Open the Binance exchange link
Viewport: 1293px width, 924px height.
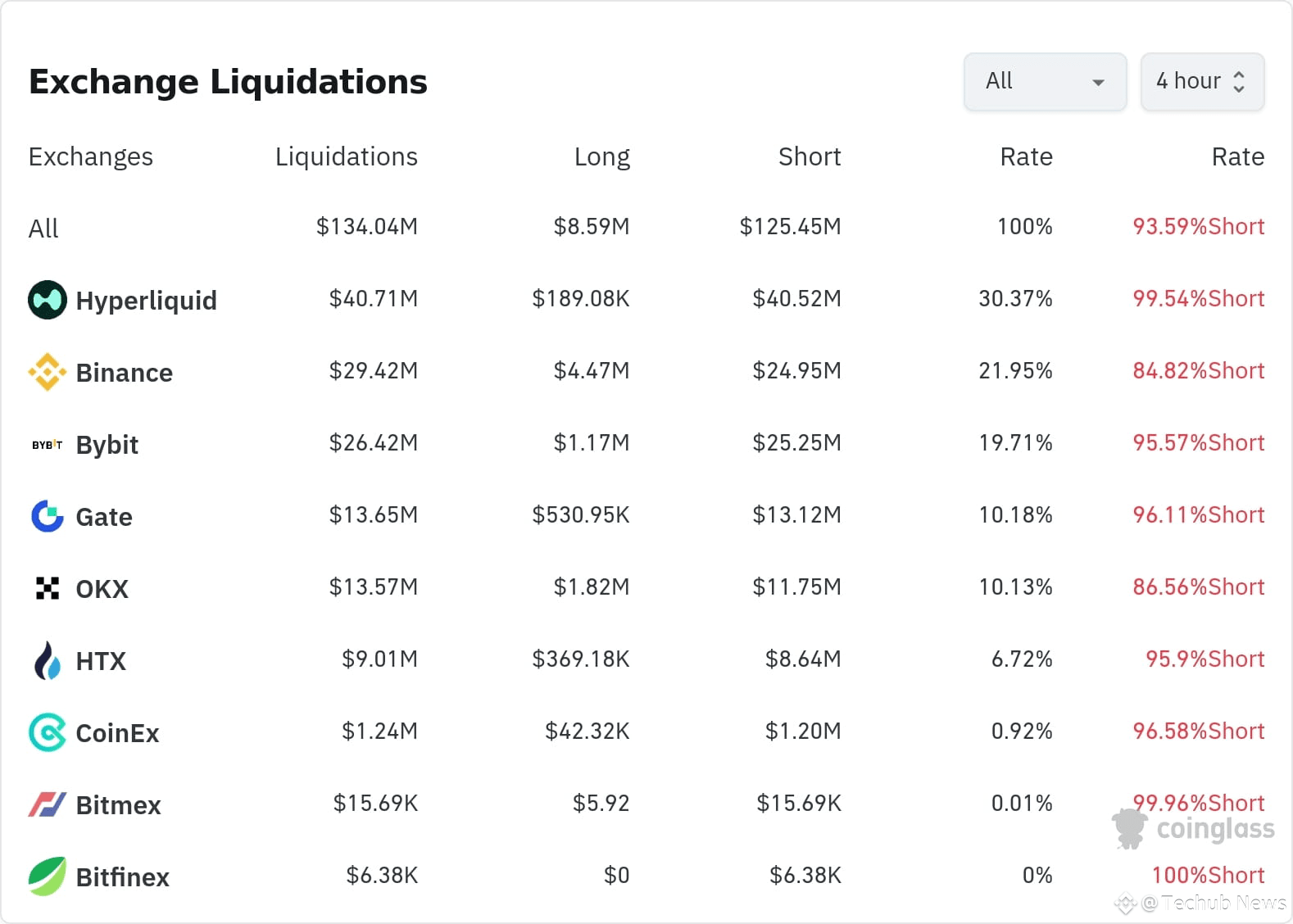point(124,373)
